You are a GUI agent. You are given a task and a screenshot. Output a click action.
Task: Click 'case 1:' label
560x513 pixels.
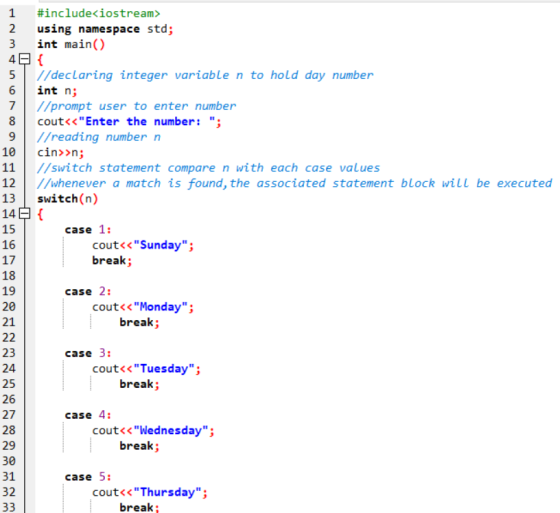88,229
